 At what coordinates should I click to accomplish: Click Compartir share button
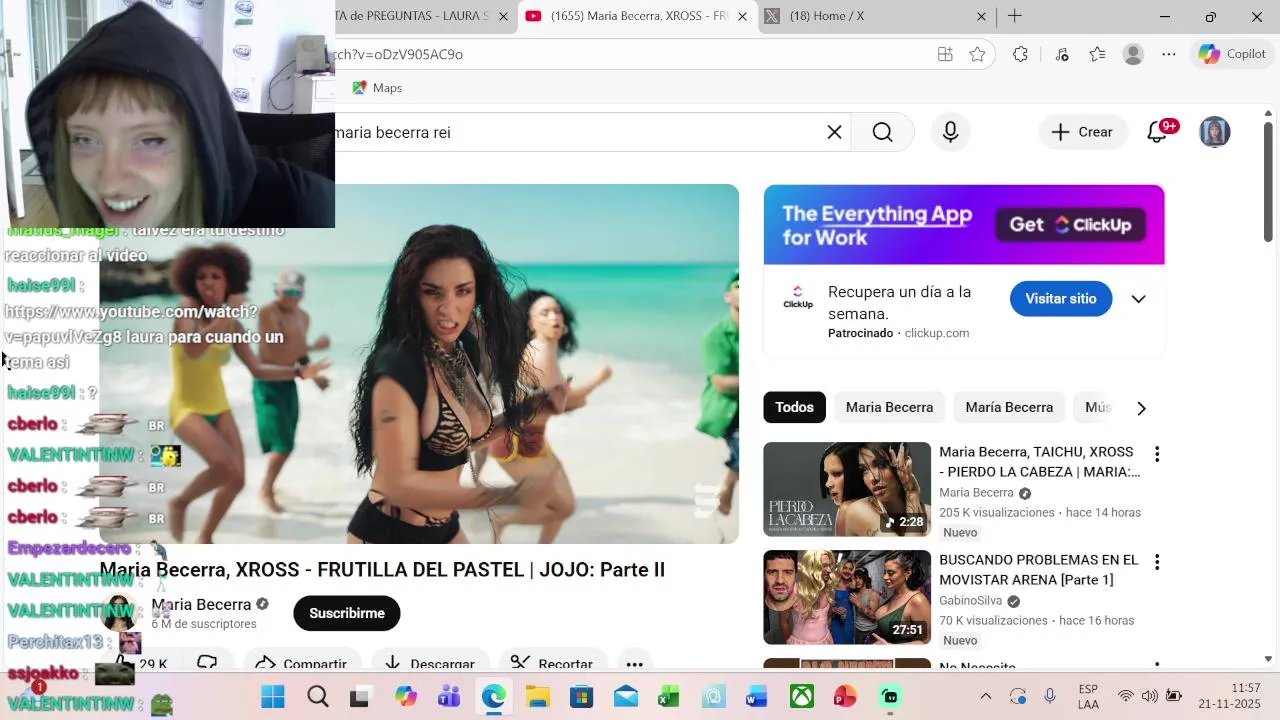304,664
